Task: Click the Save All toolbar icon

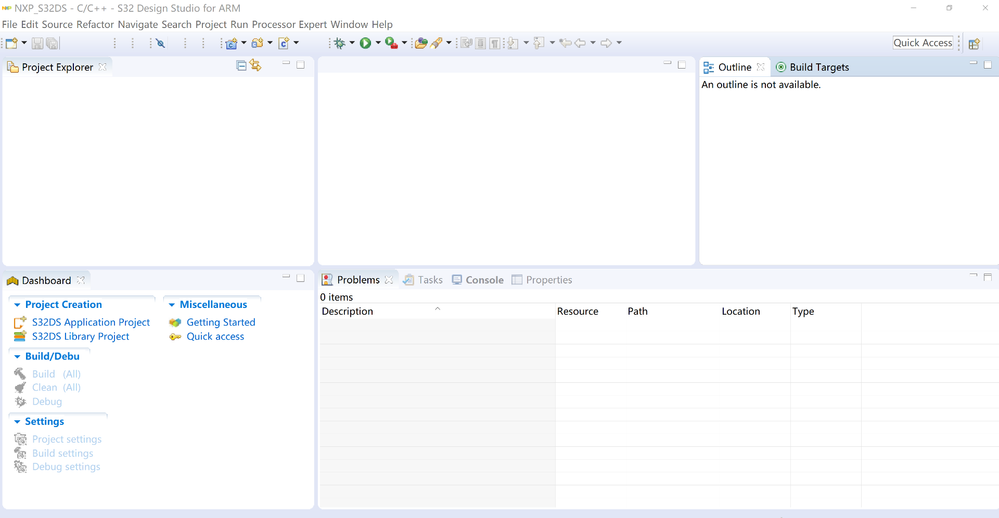Action: (52, 43)
